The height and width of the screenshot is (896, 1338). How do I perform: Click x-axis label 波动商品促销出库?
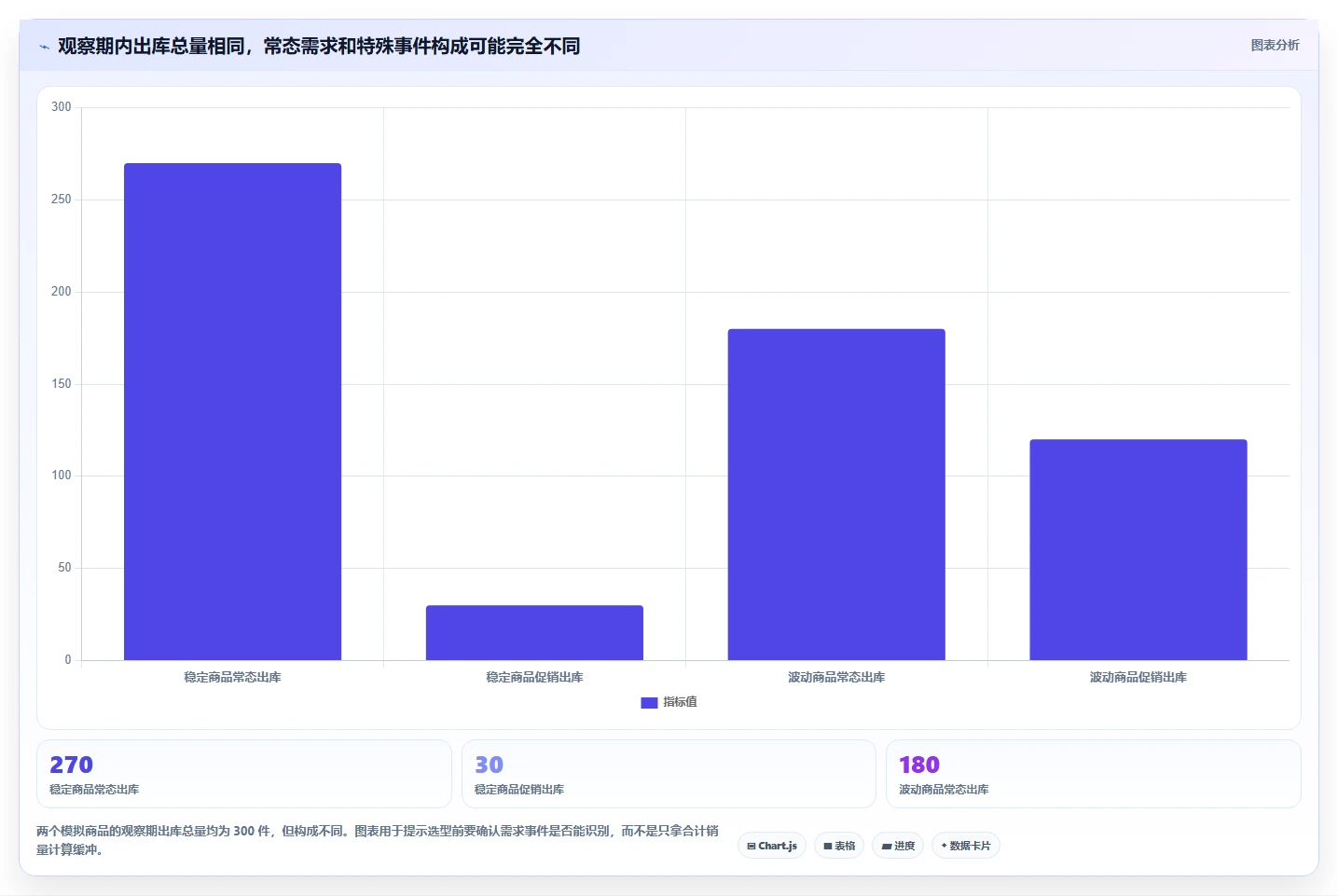[1138, 678]
